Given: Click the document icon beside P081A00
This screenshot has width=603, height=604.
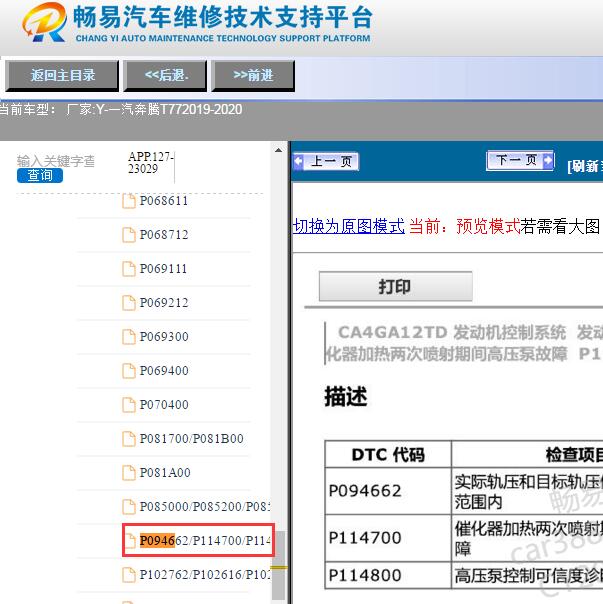Looking at the screenshot, I should coord(129,472).
